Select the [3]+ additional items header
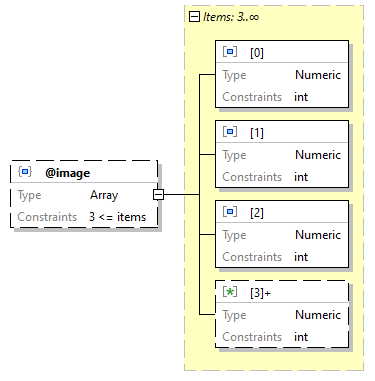375x381 pixels. [x=282, y=292]
